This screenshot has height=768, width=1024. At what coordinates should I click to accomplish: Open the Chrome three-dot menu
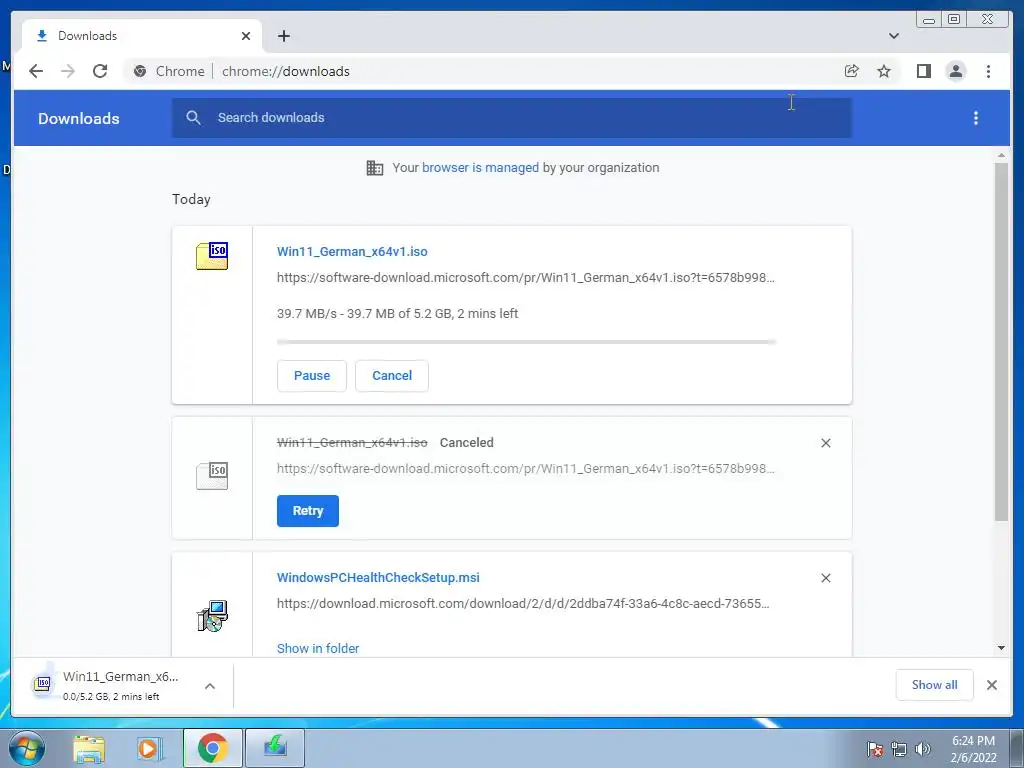988,71
